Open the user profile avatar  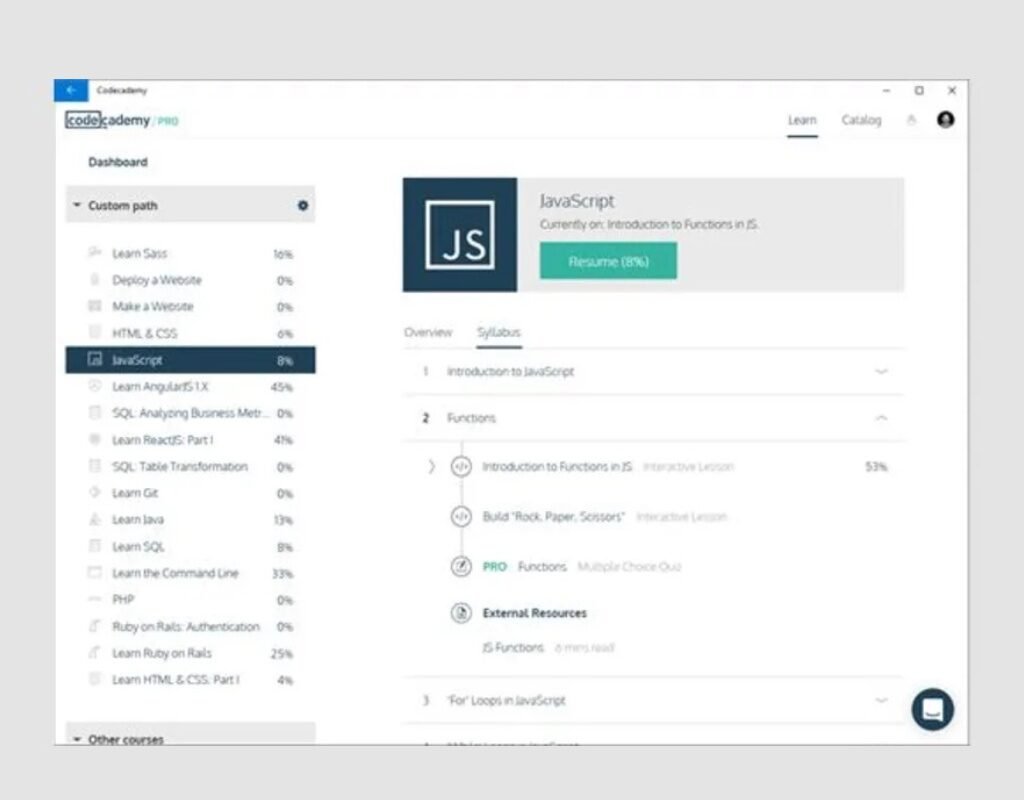[946, 120]
